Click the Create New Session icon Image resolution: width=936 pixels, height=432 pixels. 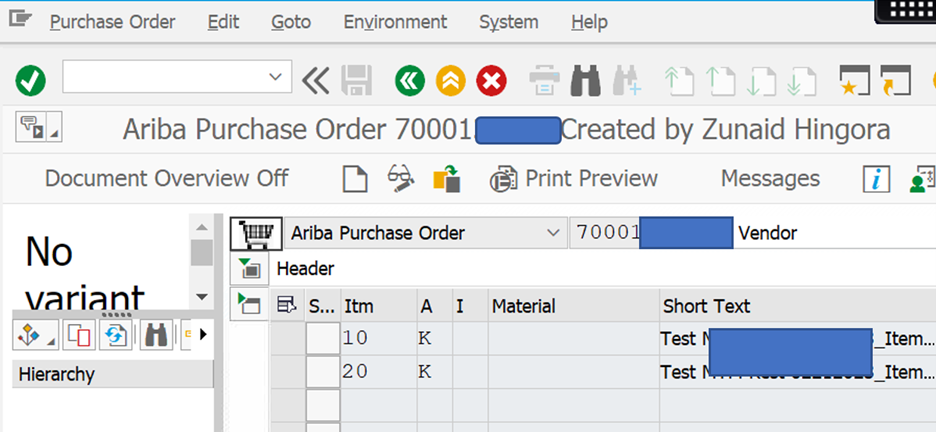pyautogui.click(x=855, y=80)
